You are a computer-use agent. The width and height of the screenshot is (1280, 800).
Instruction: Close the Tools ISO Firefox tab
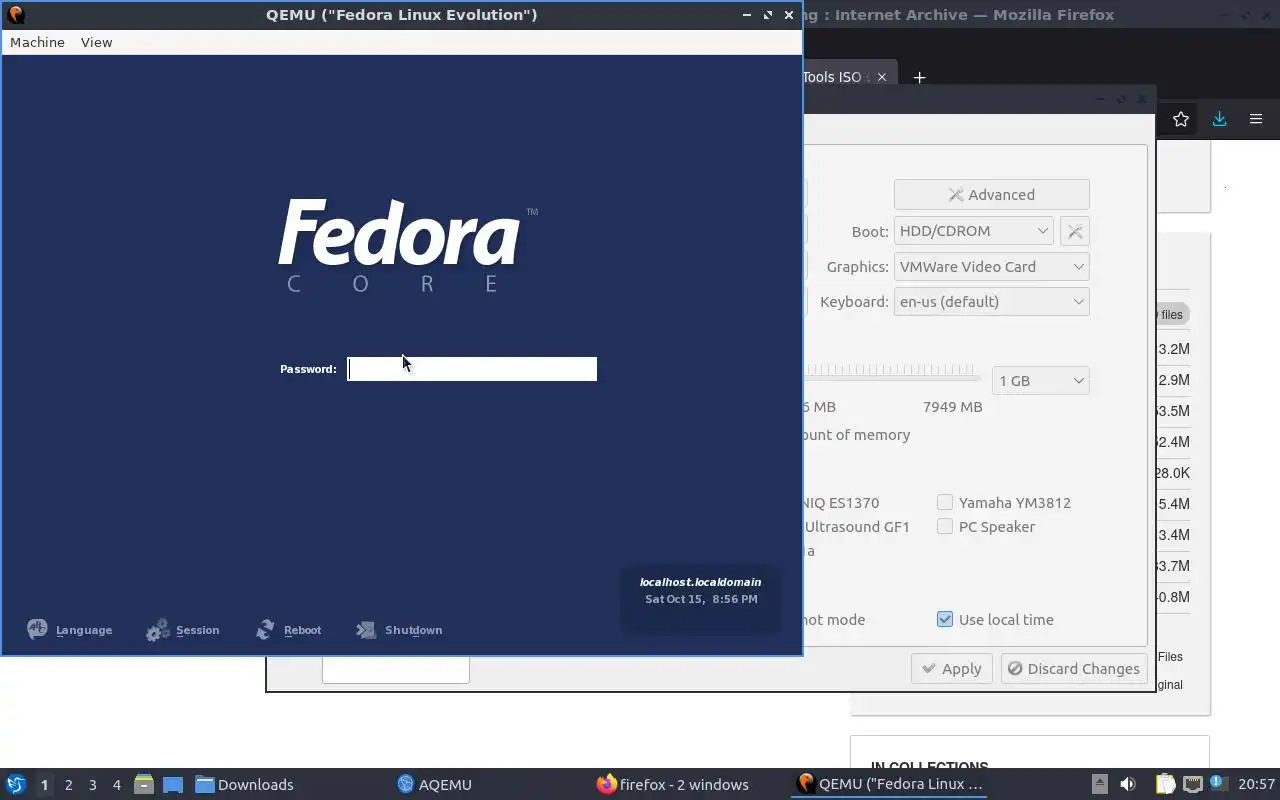(x=881, y=77)
